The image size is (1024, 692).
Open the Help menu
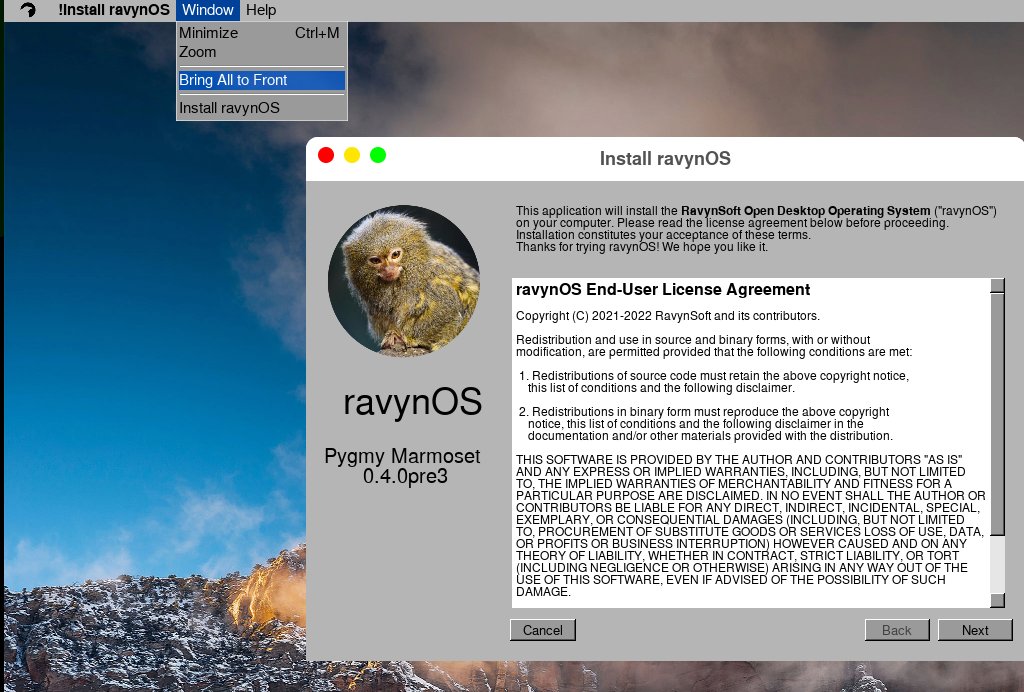tap(261, 10)
